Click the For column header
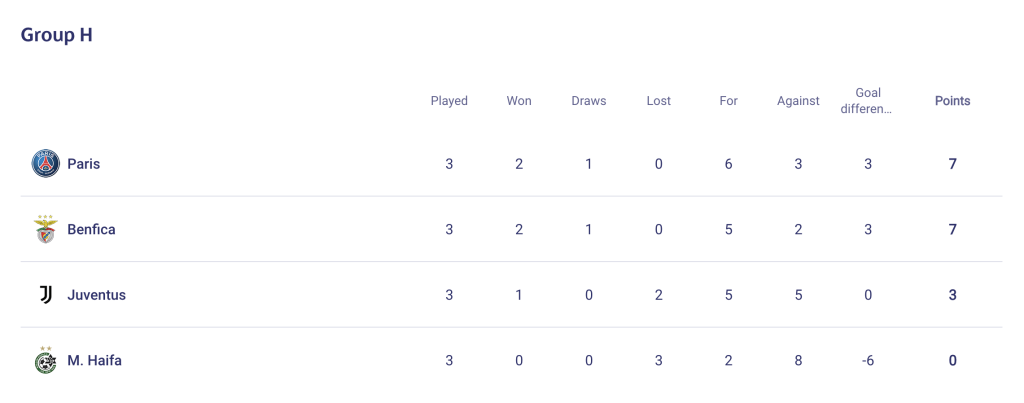Image resolution: width=1024 pixels, height=403 pixels. [728, 101]
